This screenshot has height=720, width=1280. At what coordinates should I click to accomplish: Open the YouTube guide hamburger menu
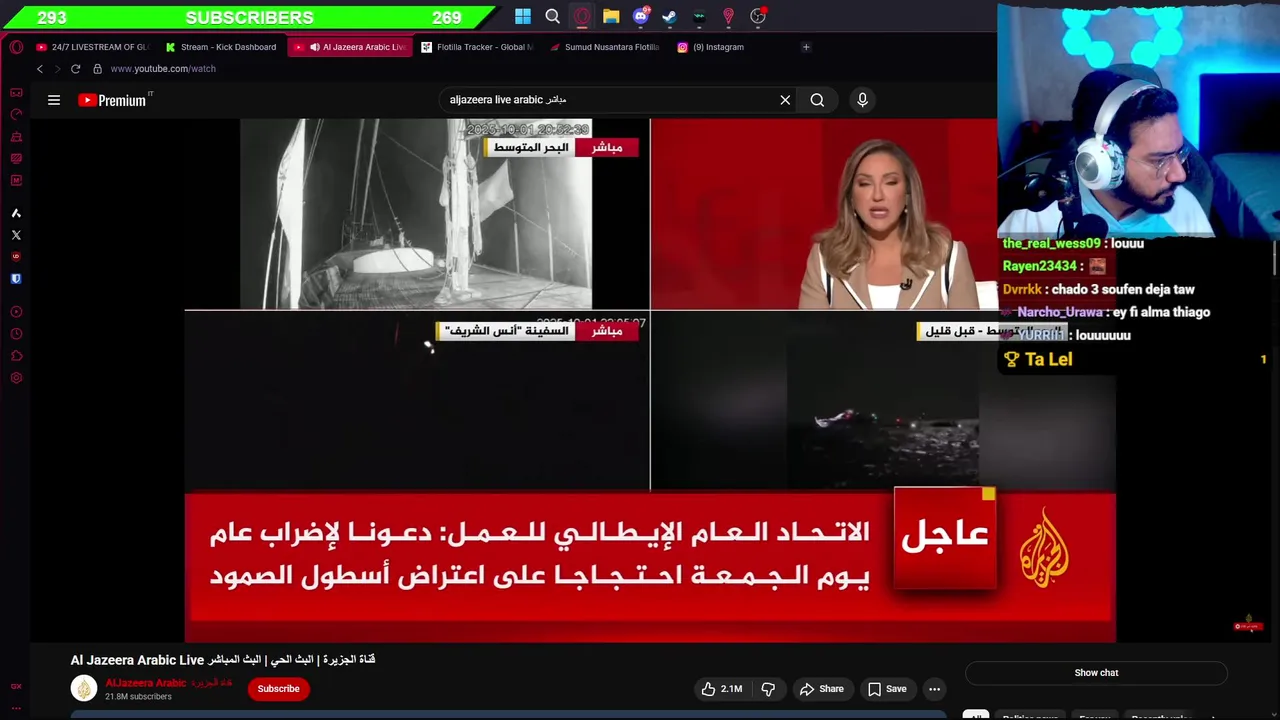coord(54,100)
